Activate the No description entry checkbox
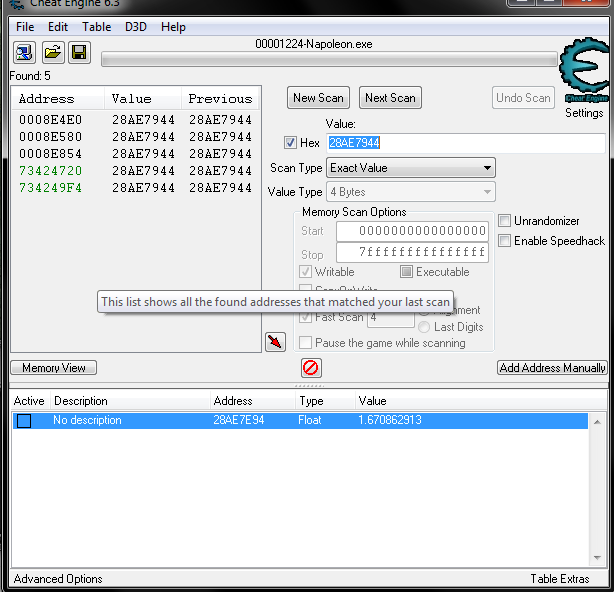This screenshot has height=592, width=614. point(24,421)
